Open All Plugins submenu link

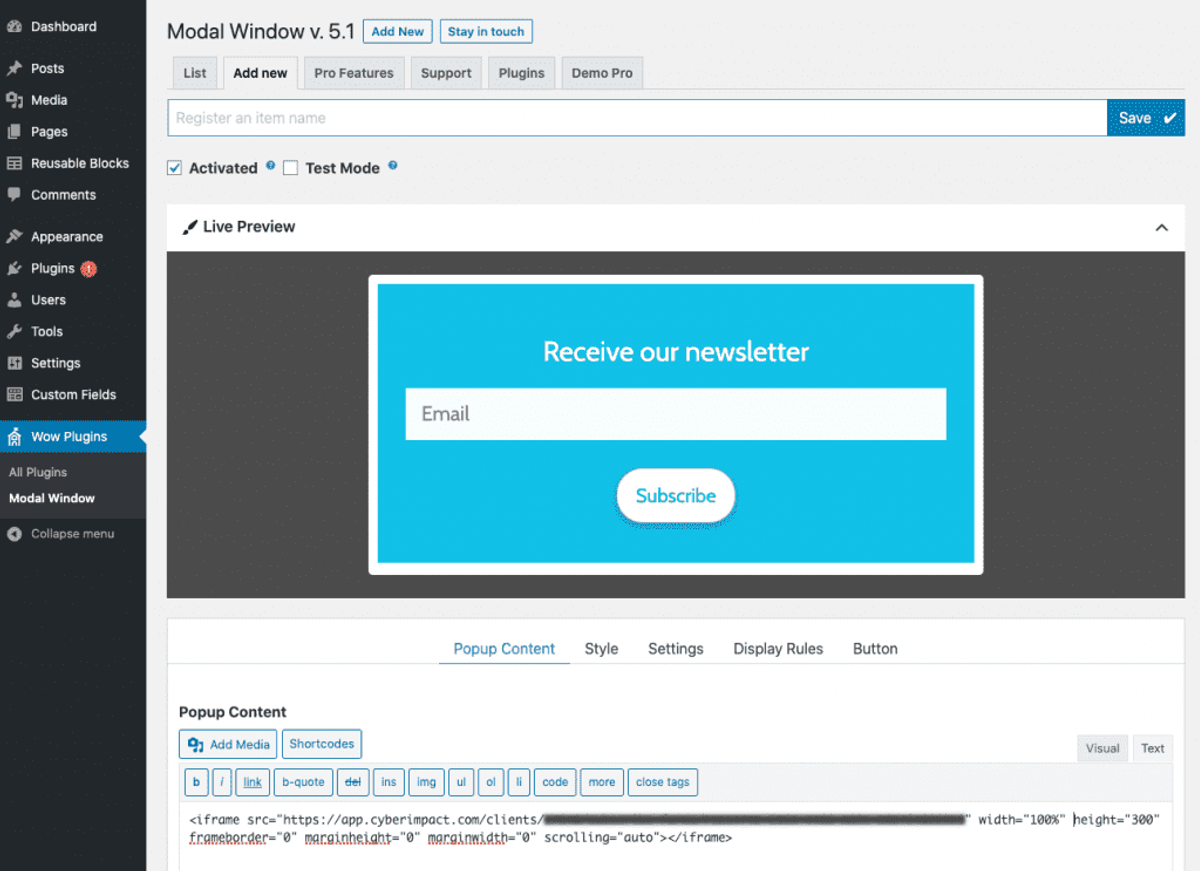[x=38, y=472]
